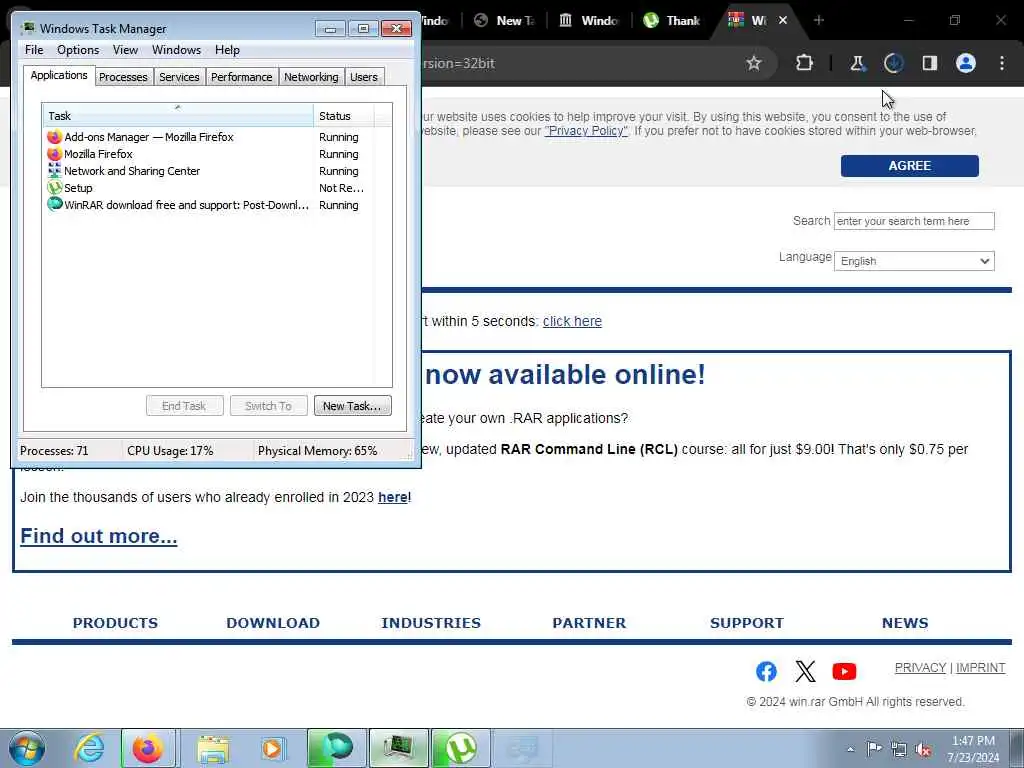
Task: Open the Facebook icon in page footer
Action: pos(766,671)
